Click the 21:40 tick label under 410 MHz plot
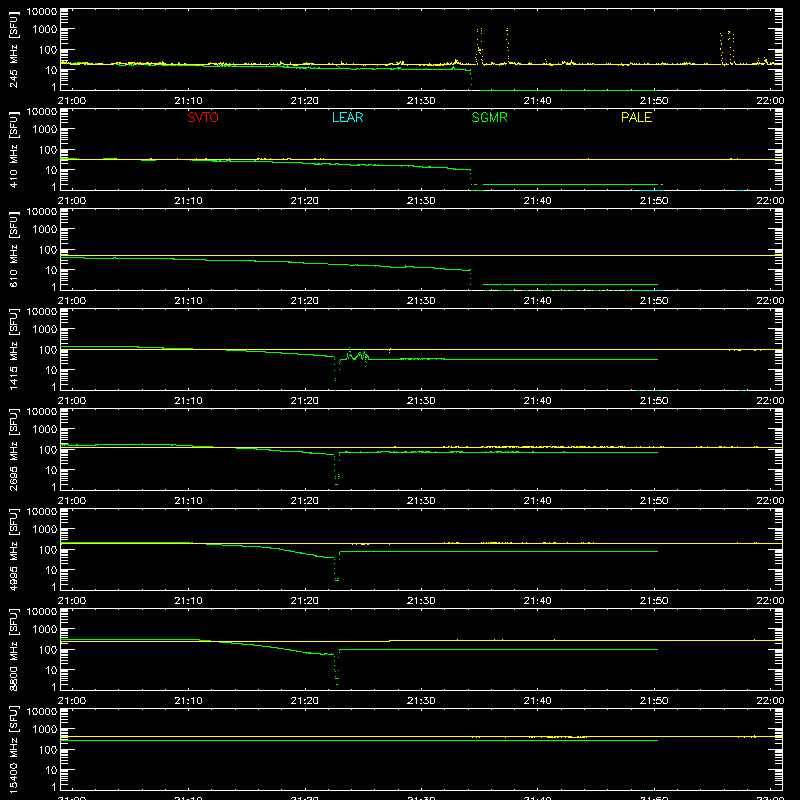This screenshot has width=800, height=800. pos(537,201)
